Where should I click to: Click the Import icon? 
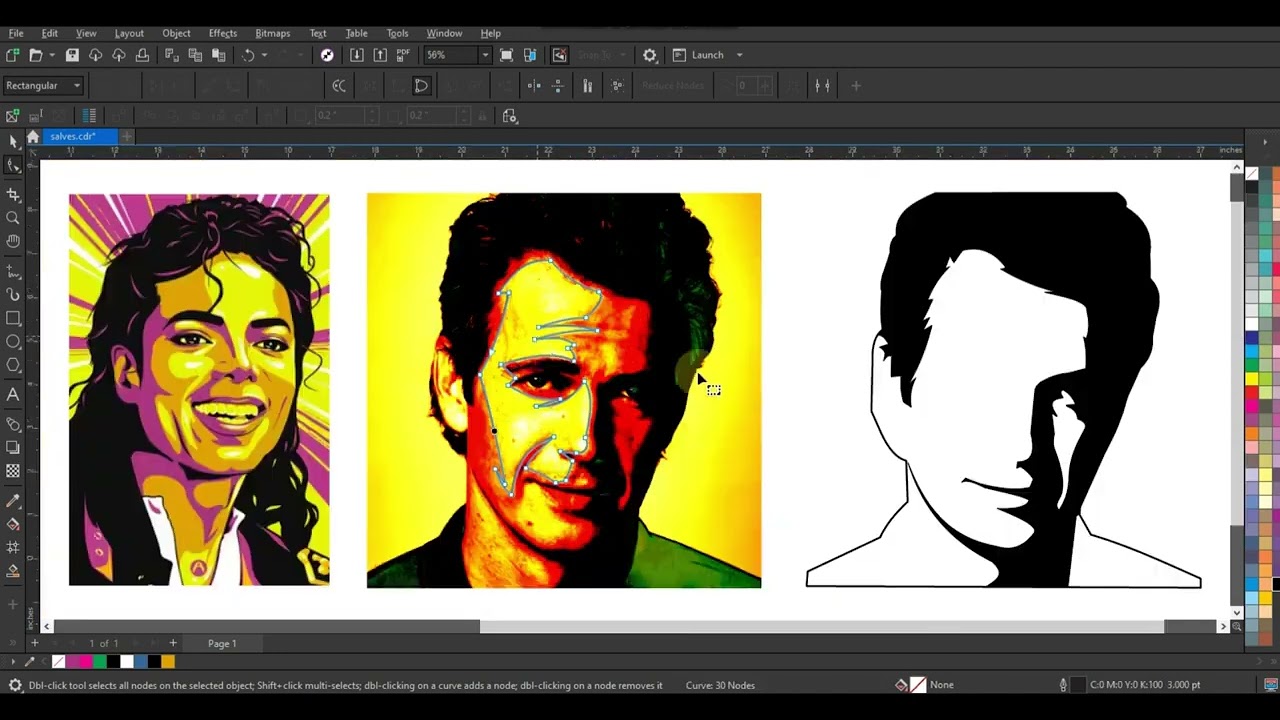[x=356, y=55]
